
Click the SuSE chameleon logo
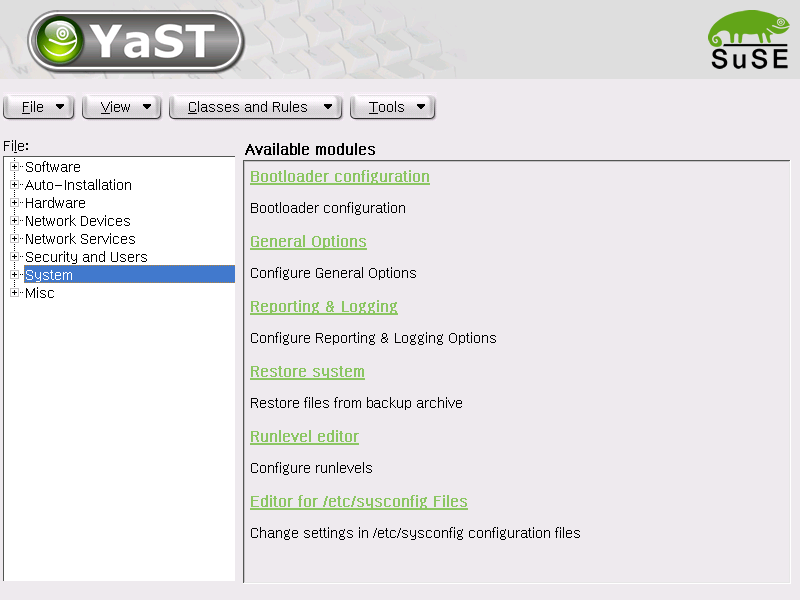(749, 40)
